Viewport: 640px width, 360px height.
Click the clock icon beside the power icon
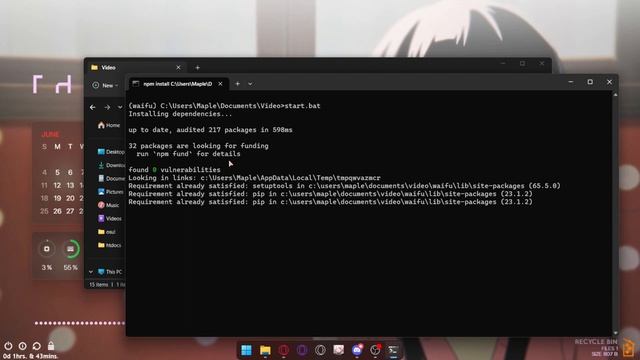coord(22,346)
